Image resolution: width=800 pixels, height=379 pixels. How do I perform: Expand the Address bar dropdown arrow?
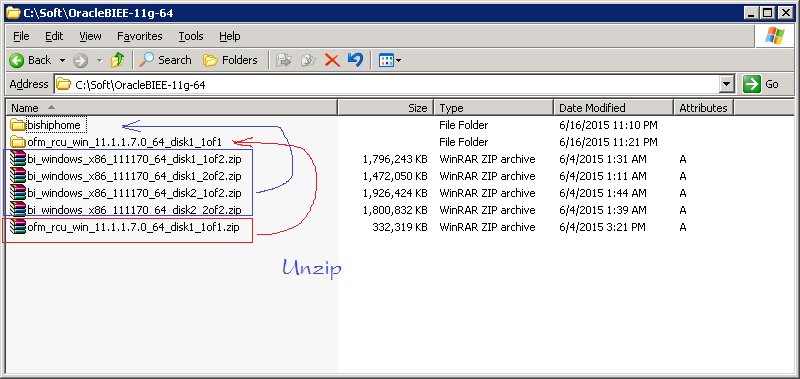(x=727, y=84)
